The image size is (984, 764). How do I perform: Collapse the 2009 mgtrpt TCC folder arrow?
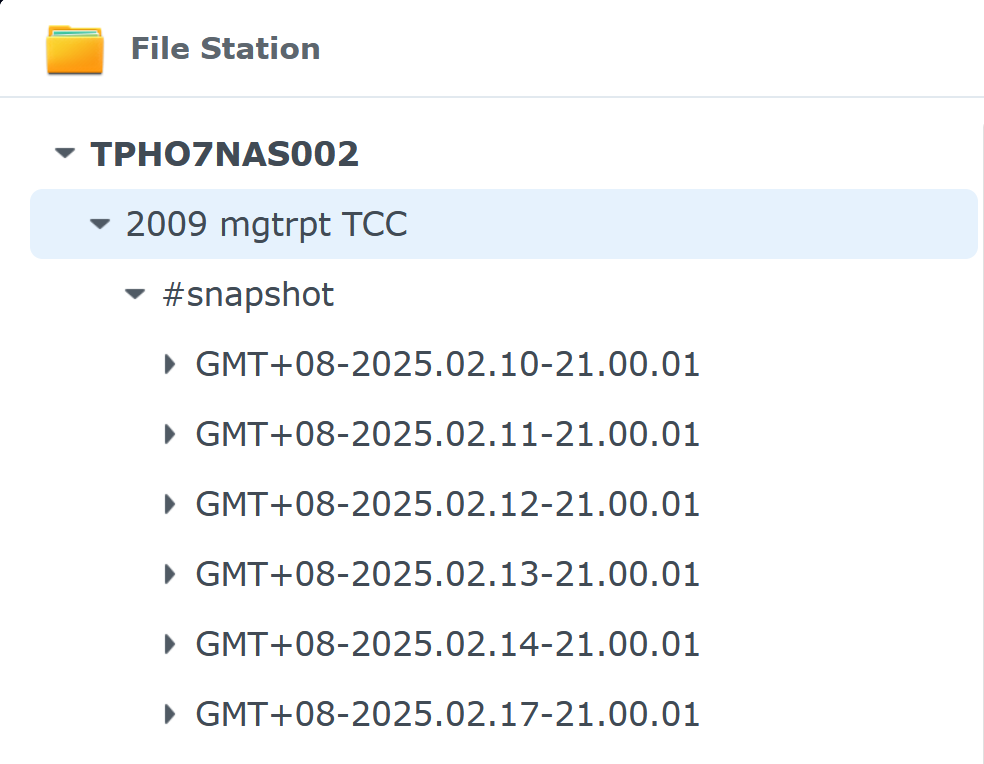(x=99, y=224)
